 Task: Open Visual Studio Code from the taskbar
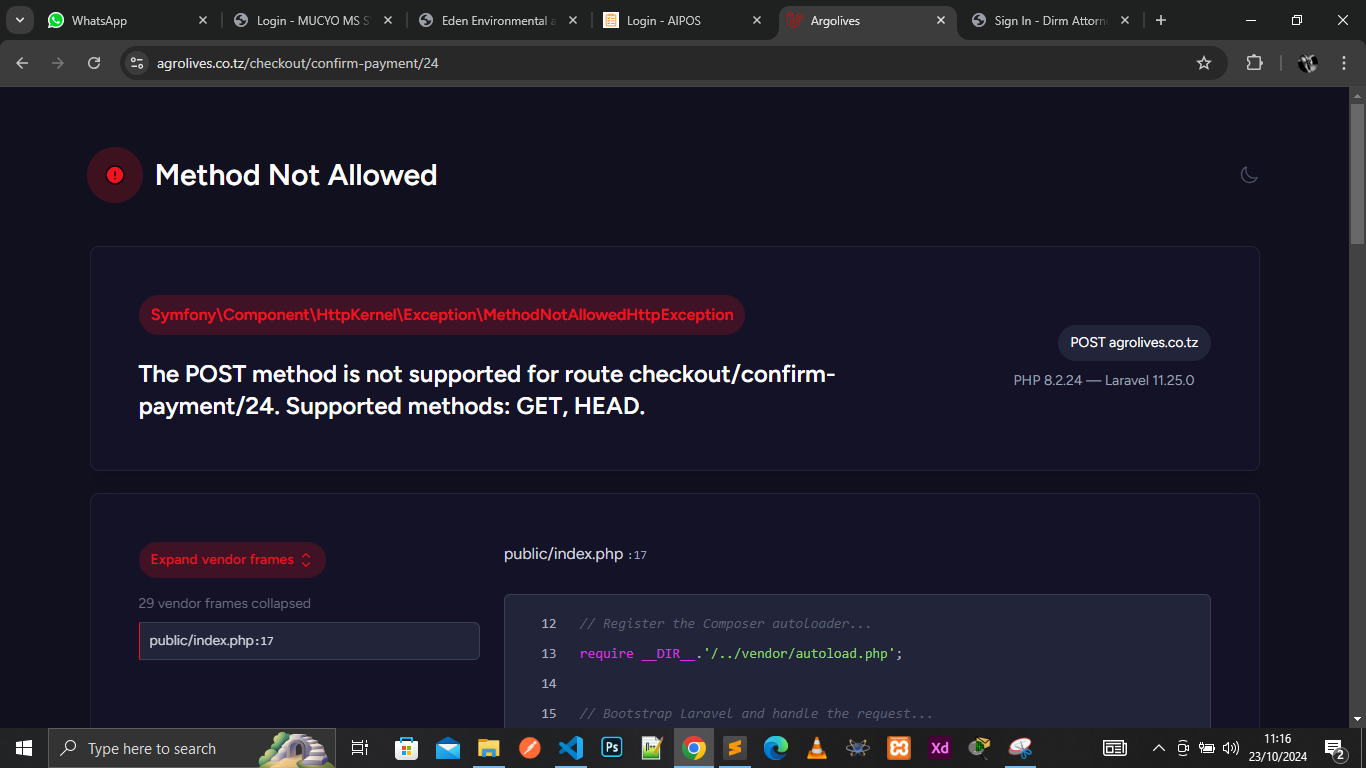pyautogui.click(x=571, y=748)
